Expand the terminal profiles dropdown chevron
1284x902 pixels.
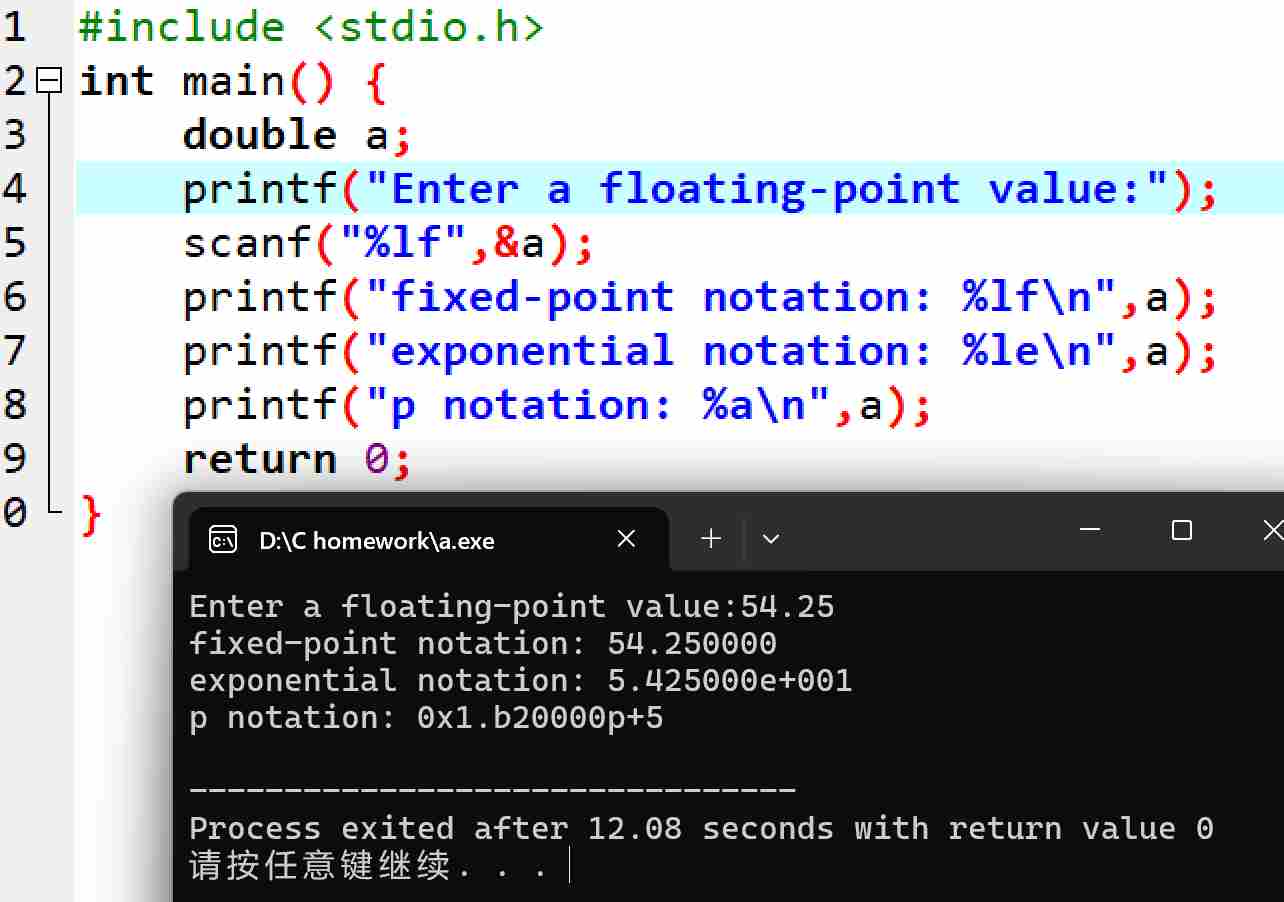[770, 539]
